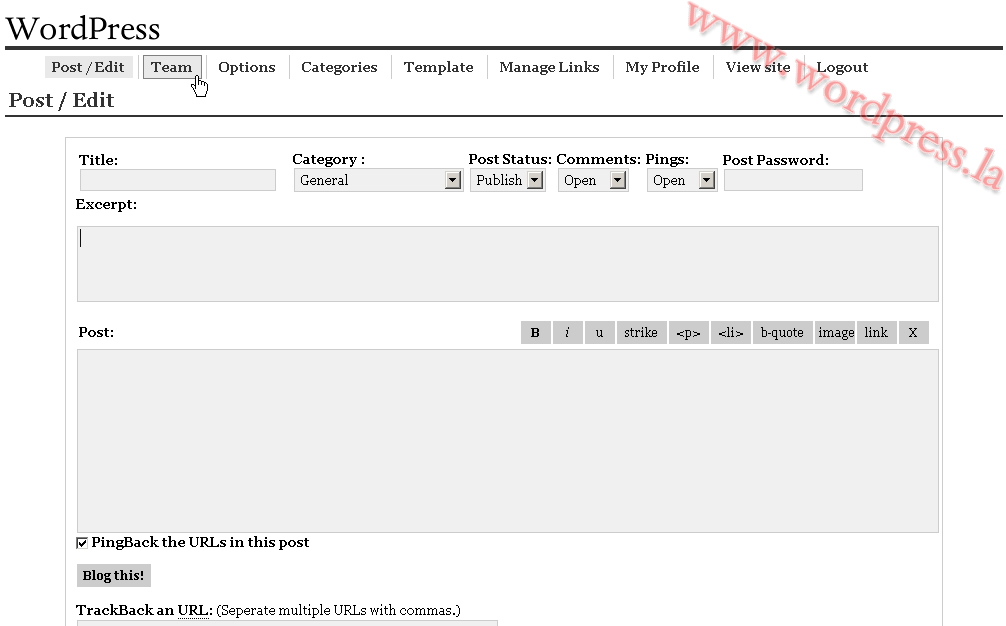This screenshot has width=1006, height=626.
Task: Open the Post Status dropdown showing Publish
Action: coord(507,180)
